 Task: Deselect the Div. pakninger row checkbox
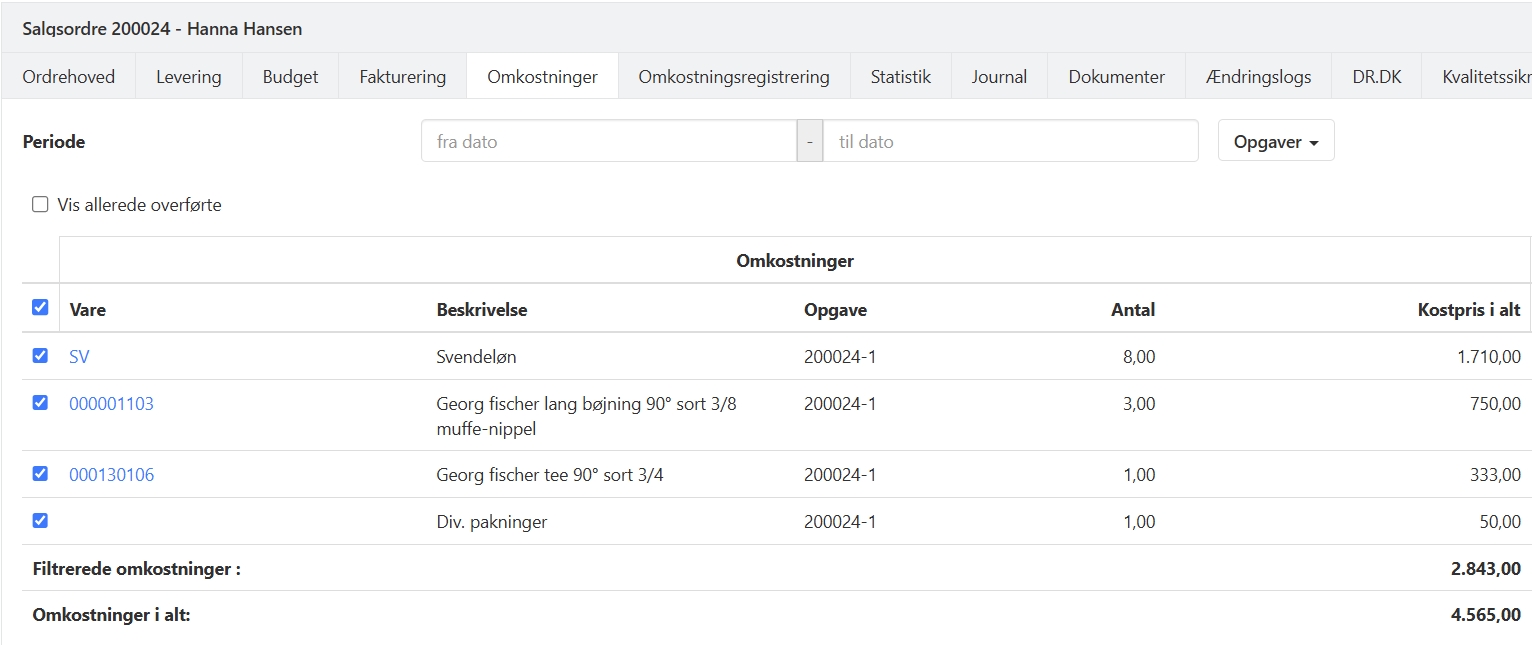40,520
